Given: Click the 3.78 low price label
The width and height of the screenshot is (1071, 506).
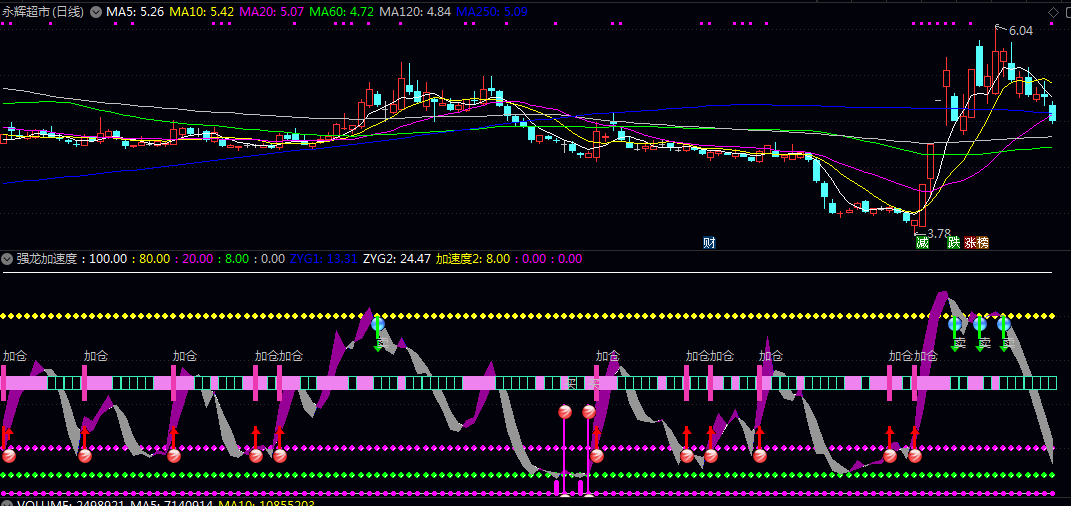Looking at the screenshot, I should 937,233.
